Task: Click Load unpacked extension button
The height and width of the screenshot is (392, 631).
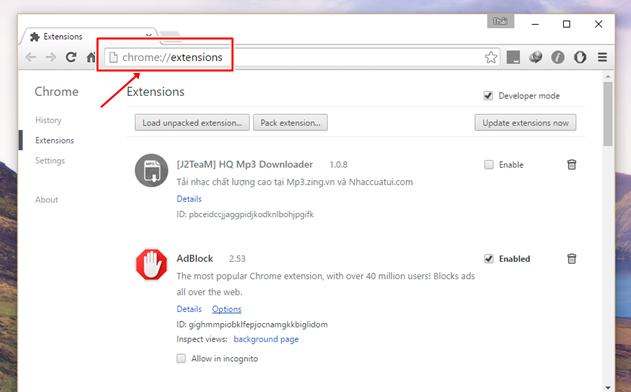Action: (192, 123)
